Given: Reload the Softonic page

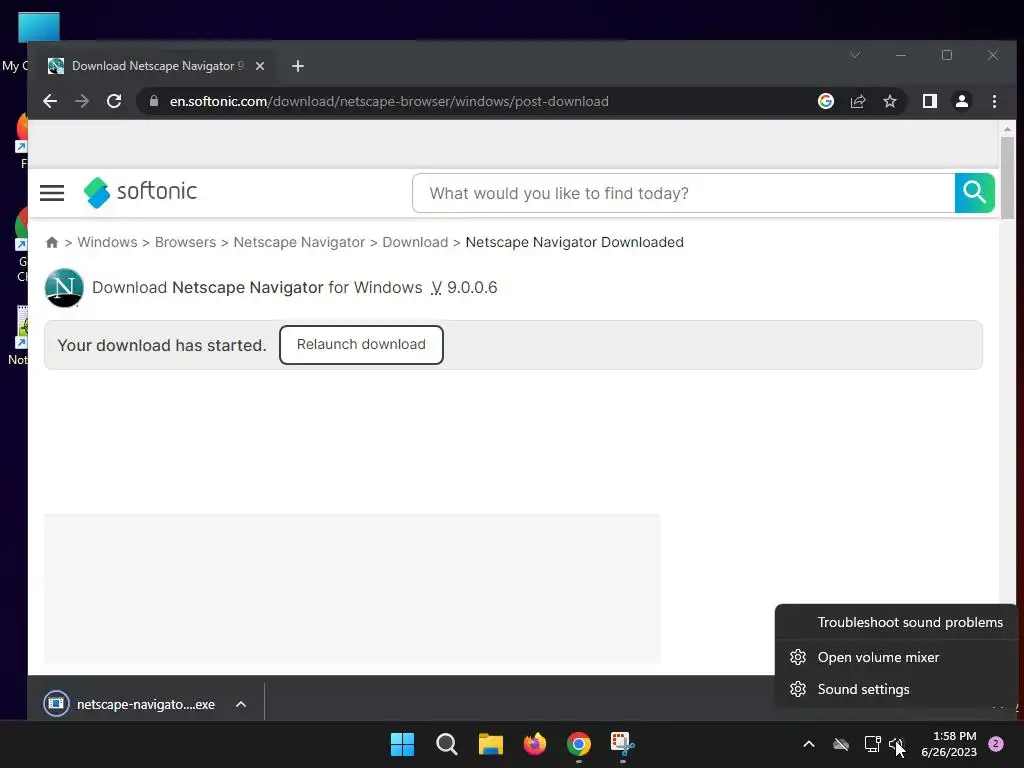Looking at the screenshot, I should pos(114,101).
